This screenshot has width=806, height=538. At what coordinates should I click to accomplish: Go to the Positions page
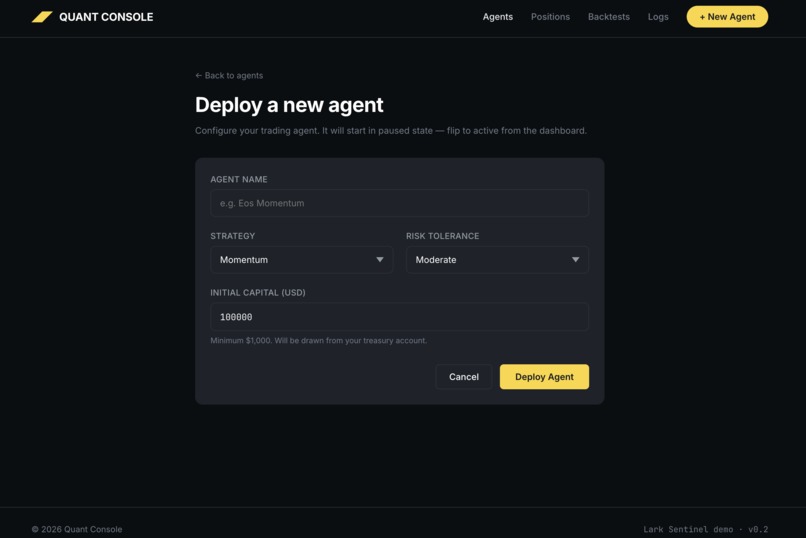[x=550, y=17]
